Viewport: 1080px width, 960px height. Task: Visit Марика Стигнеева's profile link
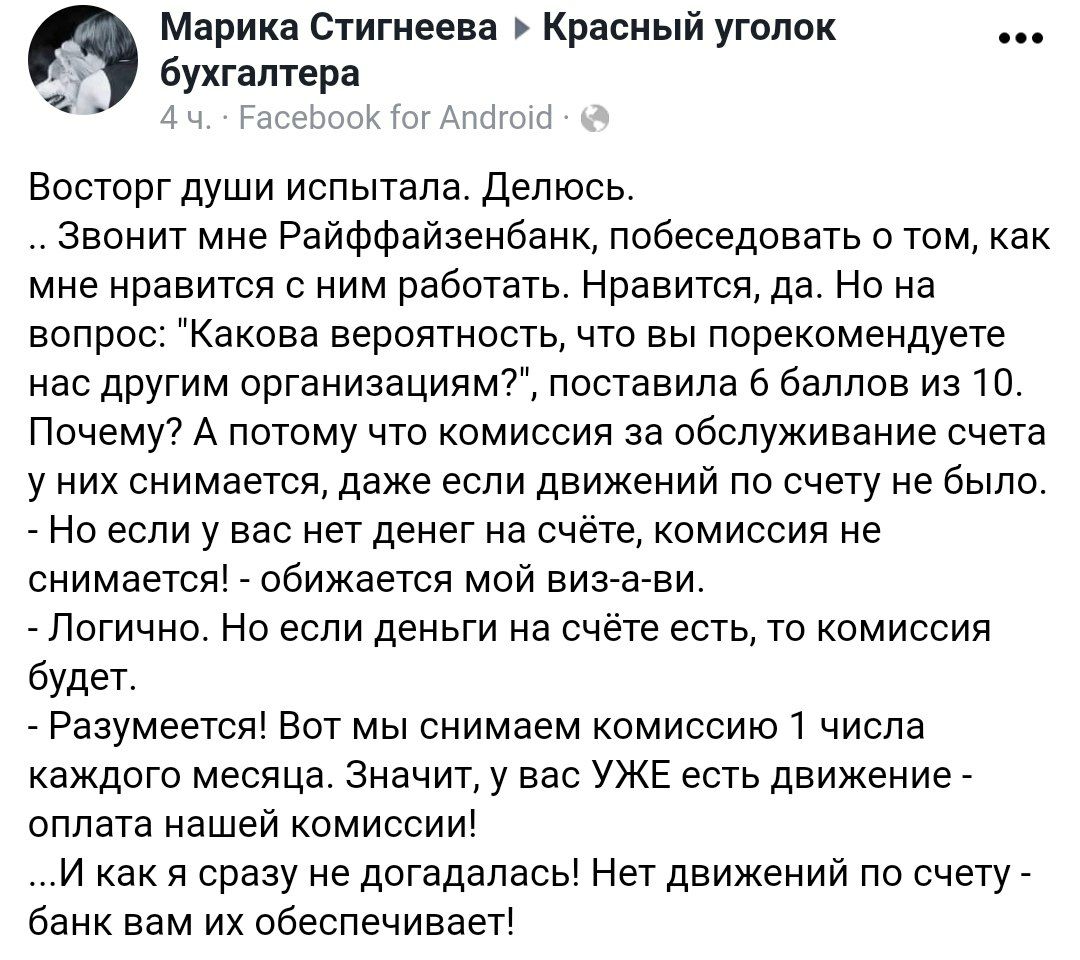pos(330,27)
